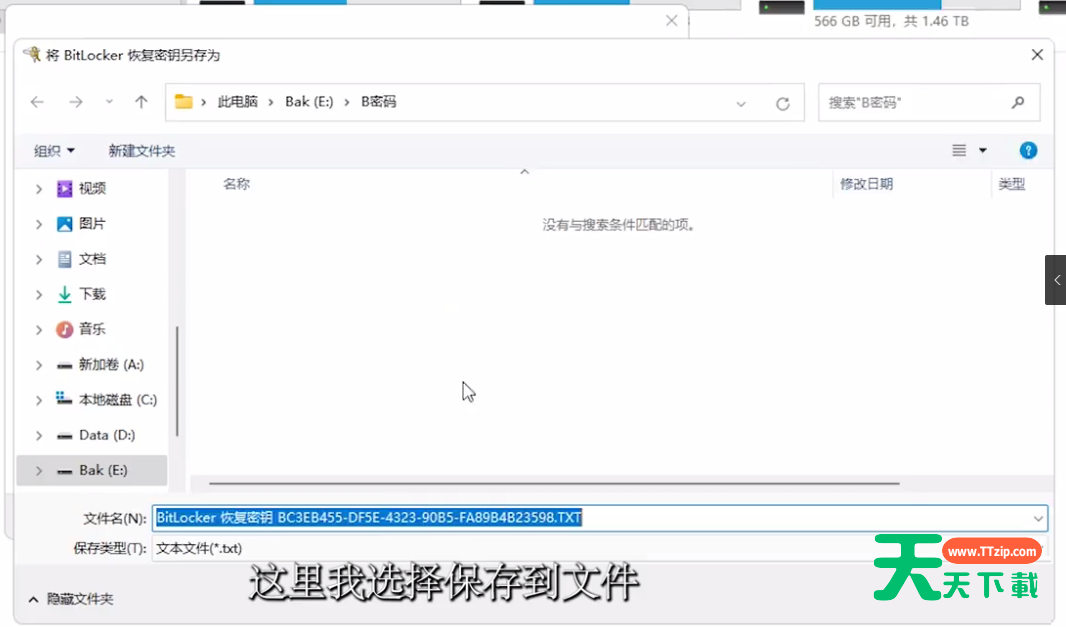Screen dimensions: 1066x627
Task: Expand the Data (D:) drive chevron
Action: (x=38, y=434)
